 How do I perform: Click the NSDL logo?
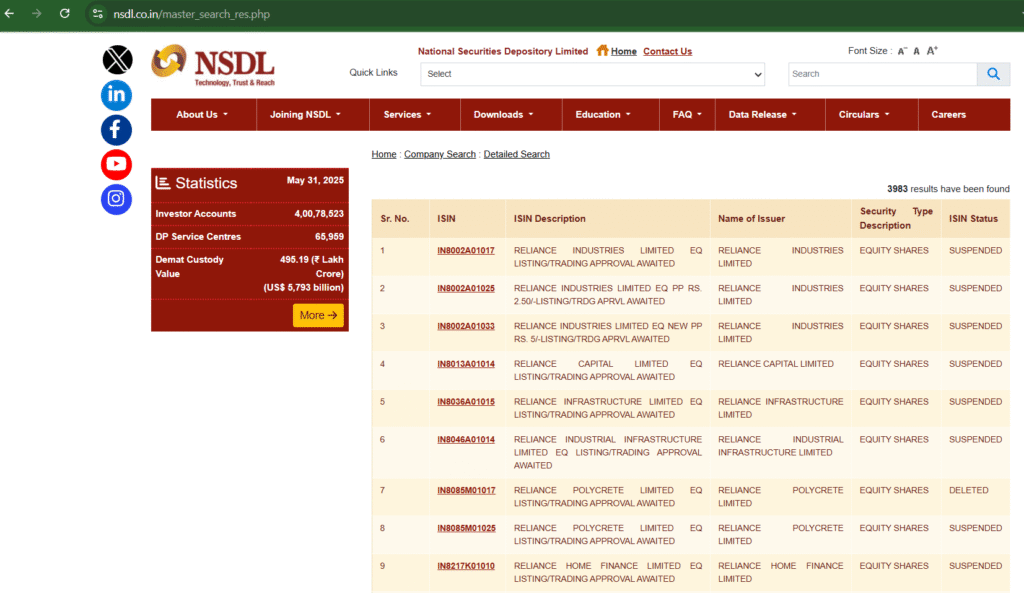point(213,65)
